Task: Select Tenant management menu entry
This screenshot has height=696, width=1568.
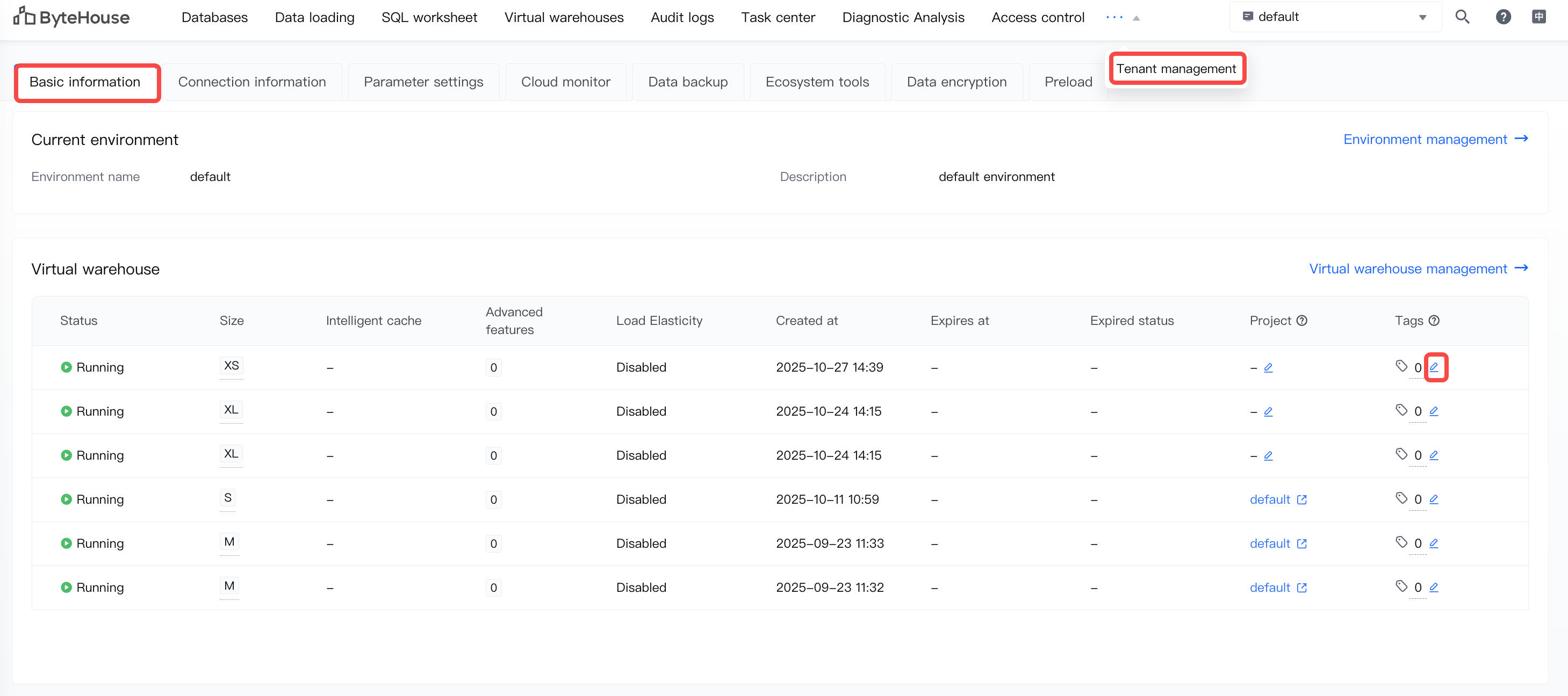Action: tap(1176, 69)
